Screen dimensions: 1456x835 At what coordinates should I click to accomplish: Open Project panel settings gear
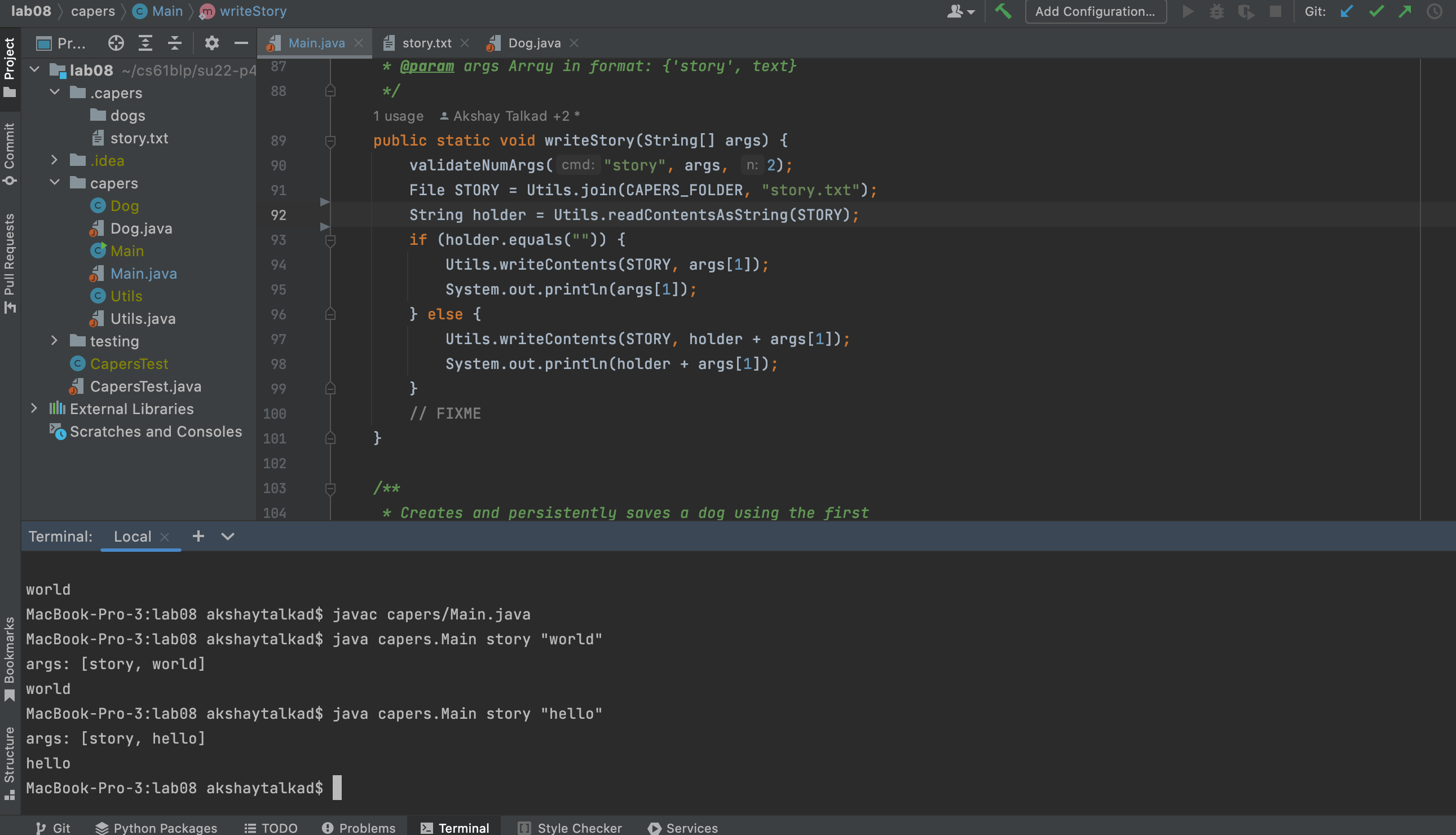(211, 43)
